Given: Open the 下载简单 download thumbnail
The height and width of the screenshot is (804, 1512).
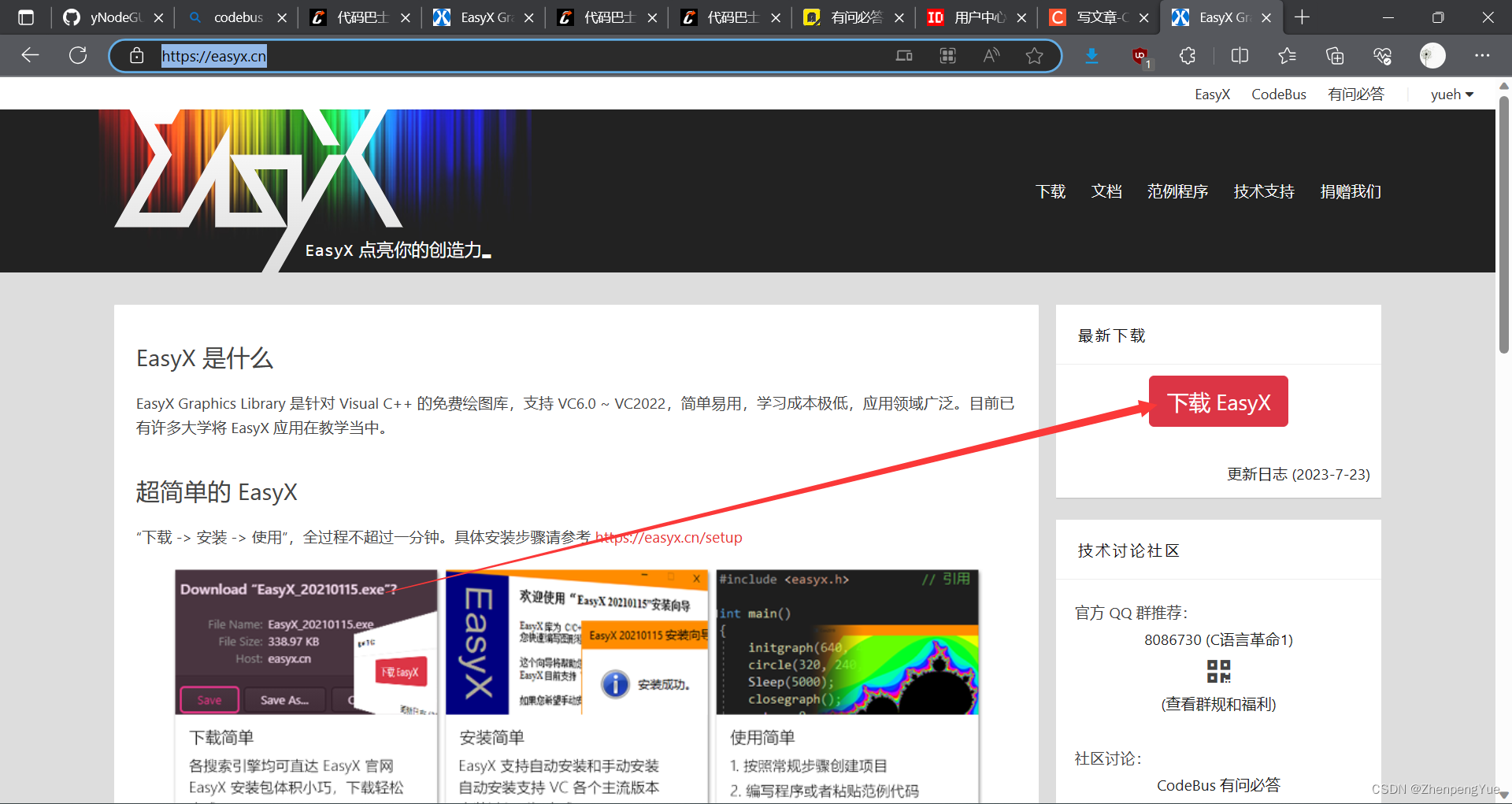Looking at the screenshot, I should click(306, 642).
